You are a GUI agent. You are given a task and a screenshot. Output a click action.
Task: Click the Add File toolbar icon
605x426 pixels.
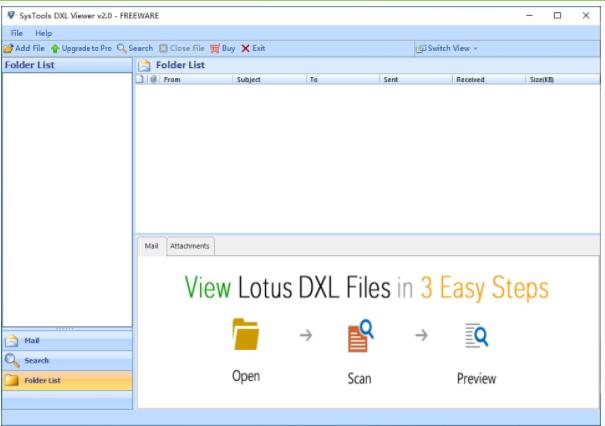pyautogui.click(x=8, y=48)
